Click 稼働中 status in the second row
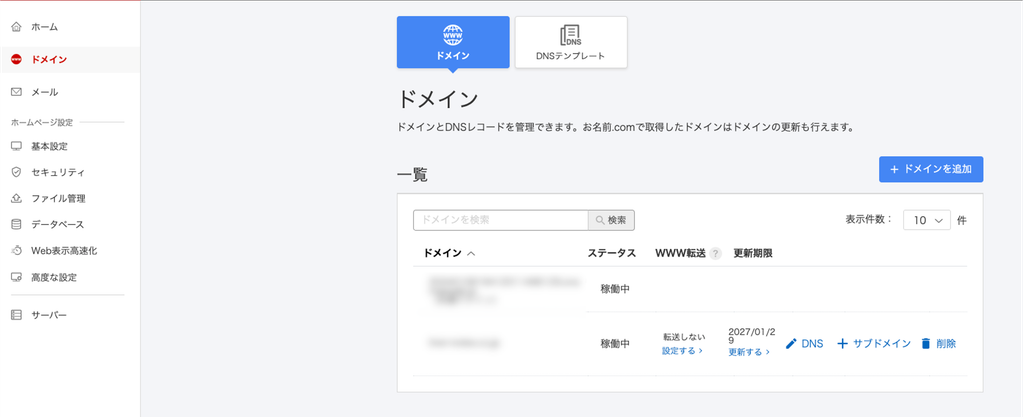 coord(615,343)
